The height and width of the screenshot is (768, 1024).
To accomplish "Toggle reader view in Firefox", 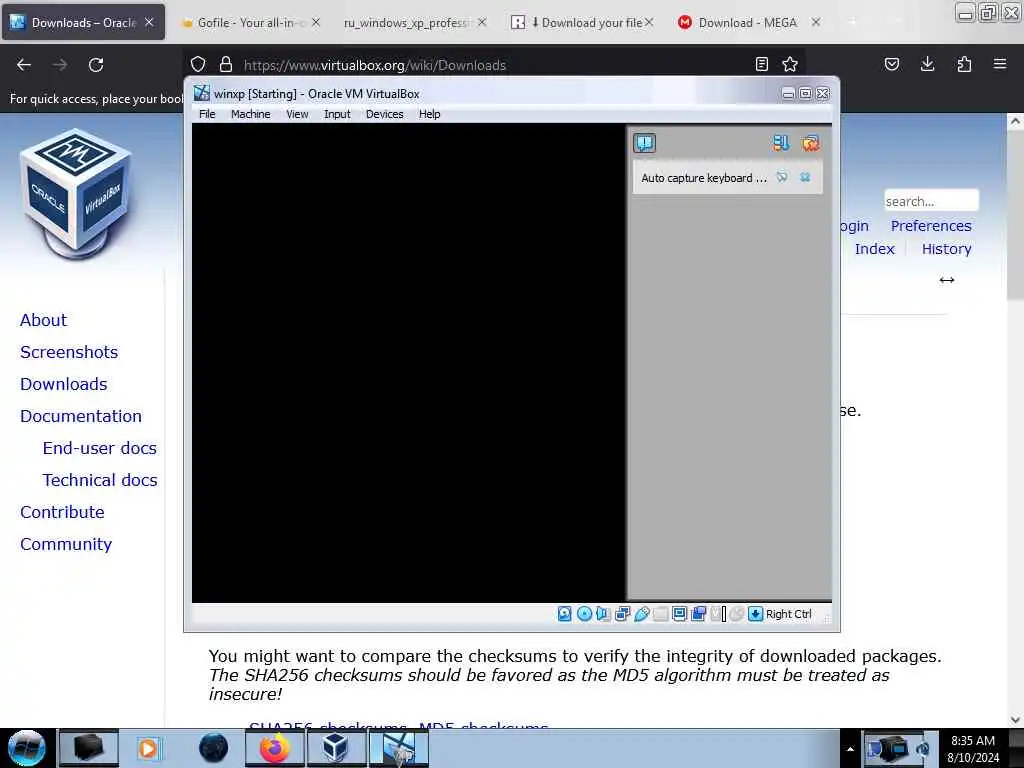I will click(761, 64).
